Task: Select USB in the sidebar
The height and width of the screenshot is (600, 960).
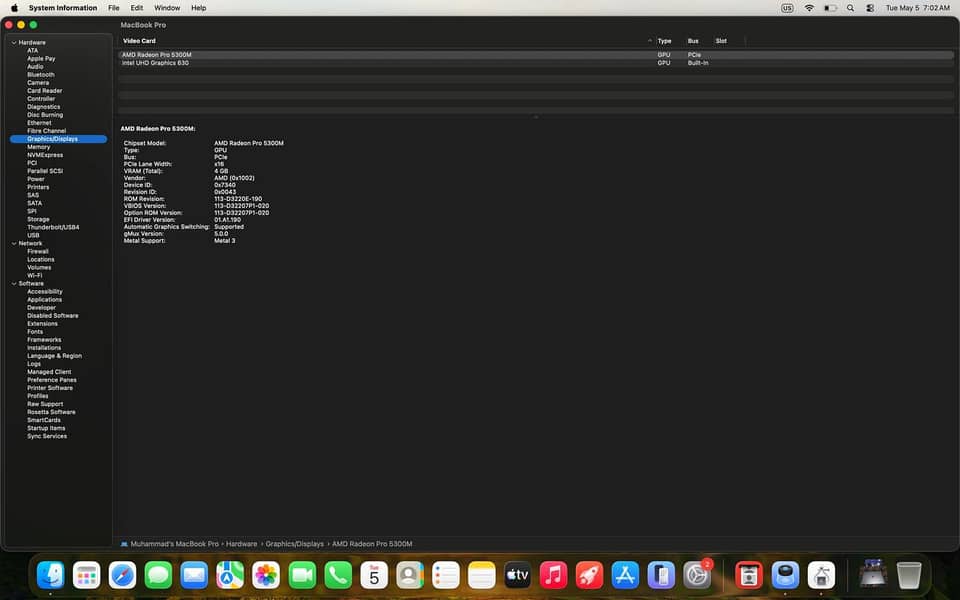Action: pyautogui.click(x=33, y=235)
